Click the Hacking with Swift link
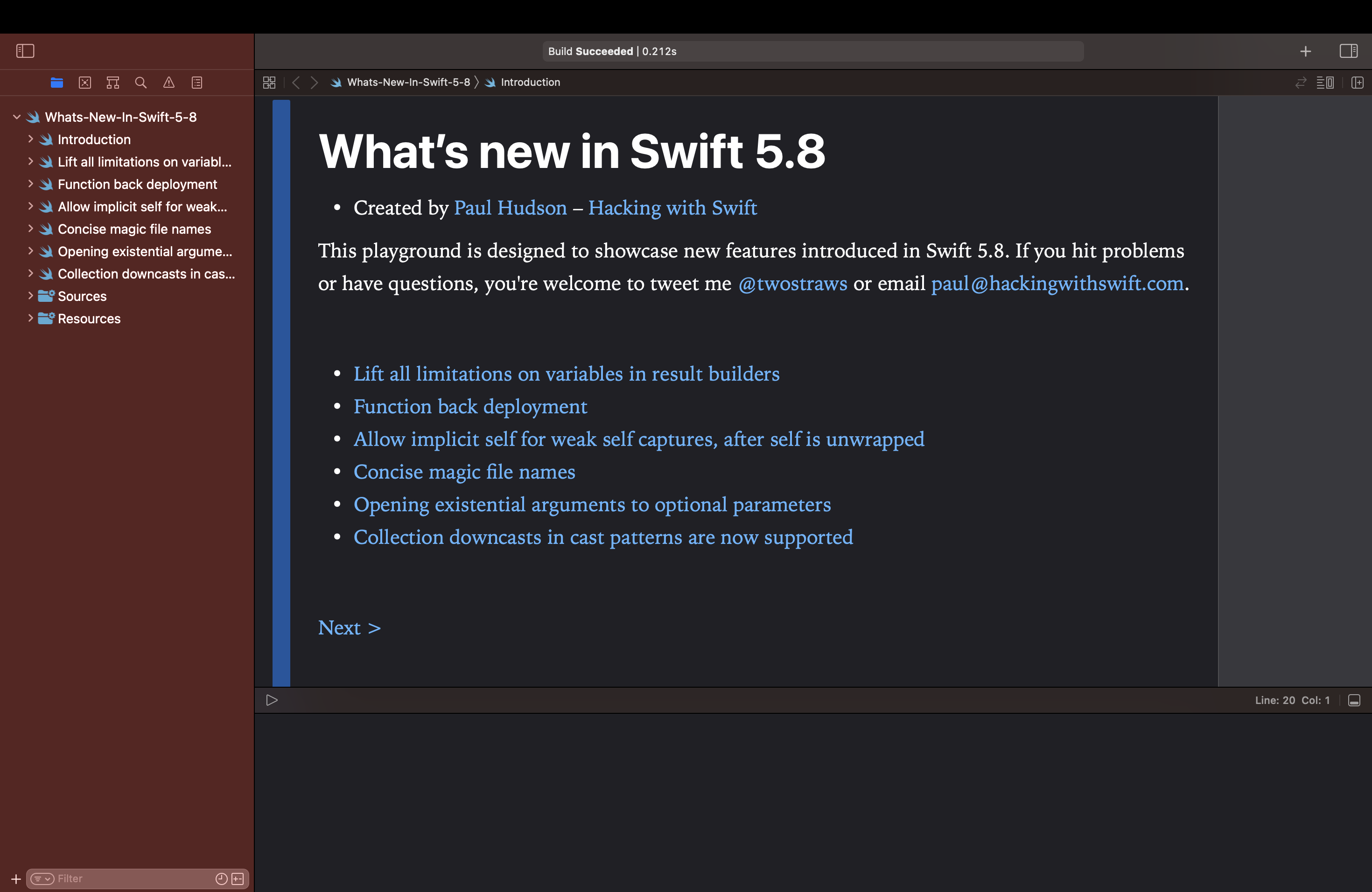Viewport: 1372px width, 892px height. point(673,207)
